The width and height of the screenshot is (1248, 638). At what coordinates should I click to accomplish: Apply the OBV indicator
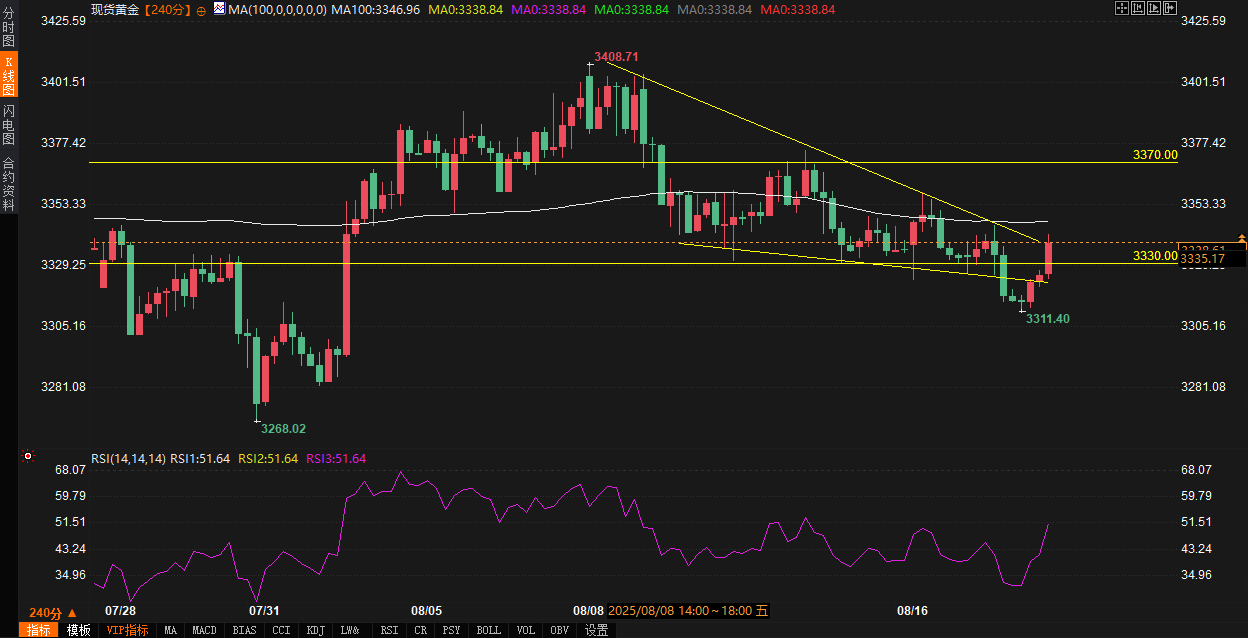pyautogui.click(x=560, y=630)
